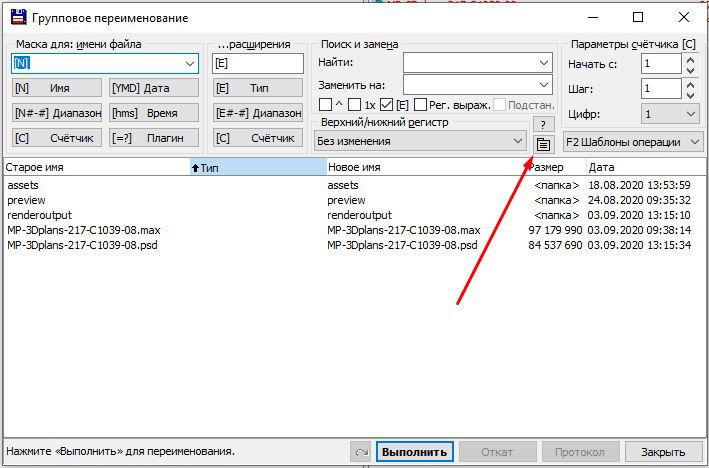Enable the 1x checkbox
709x468 pixels.
click(354, 105)
